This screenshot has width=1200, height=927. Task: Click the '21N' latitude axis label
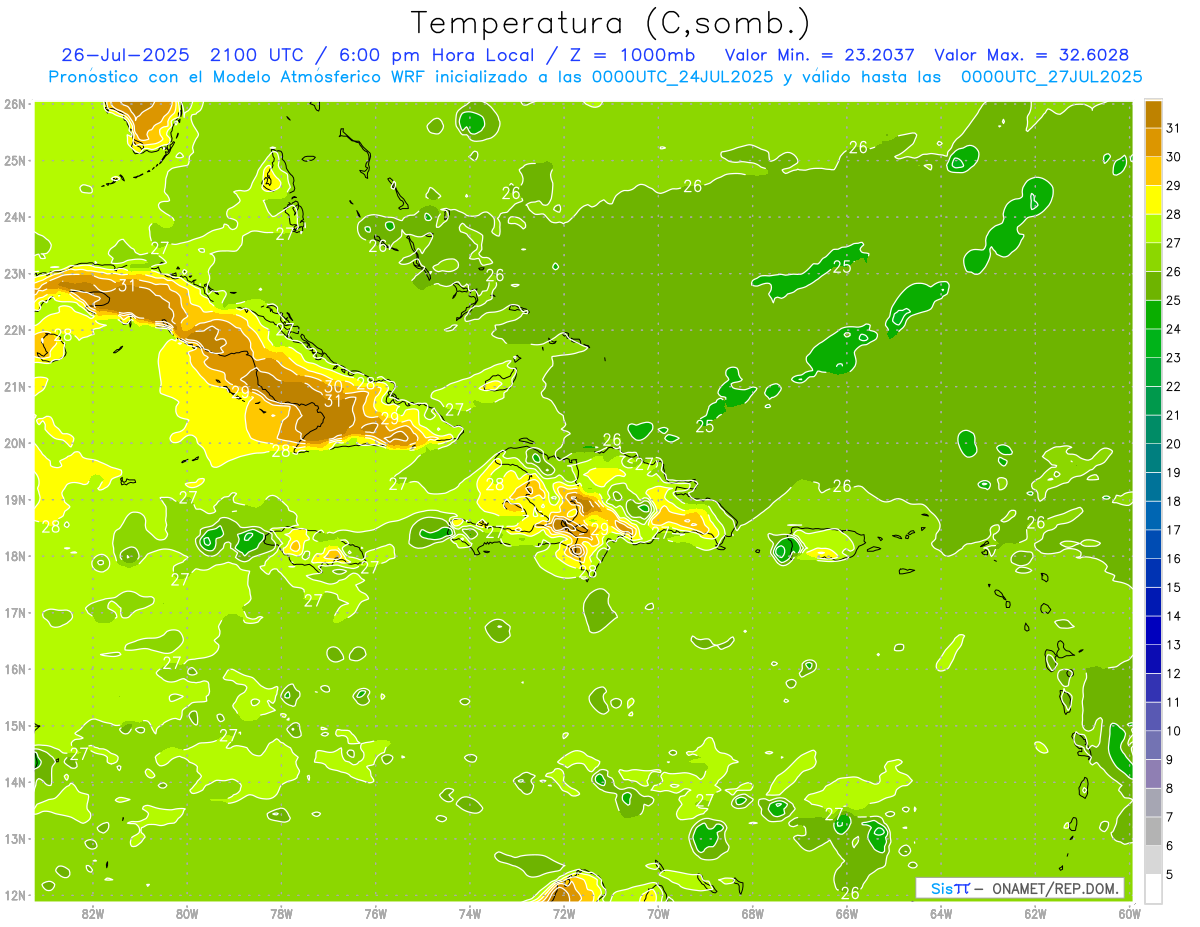tap(14, 386)
